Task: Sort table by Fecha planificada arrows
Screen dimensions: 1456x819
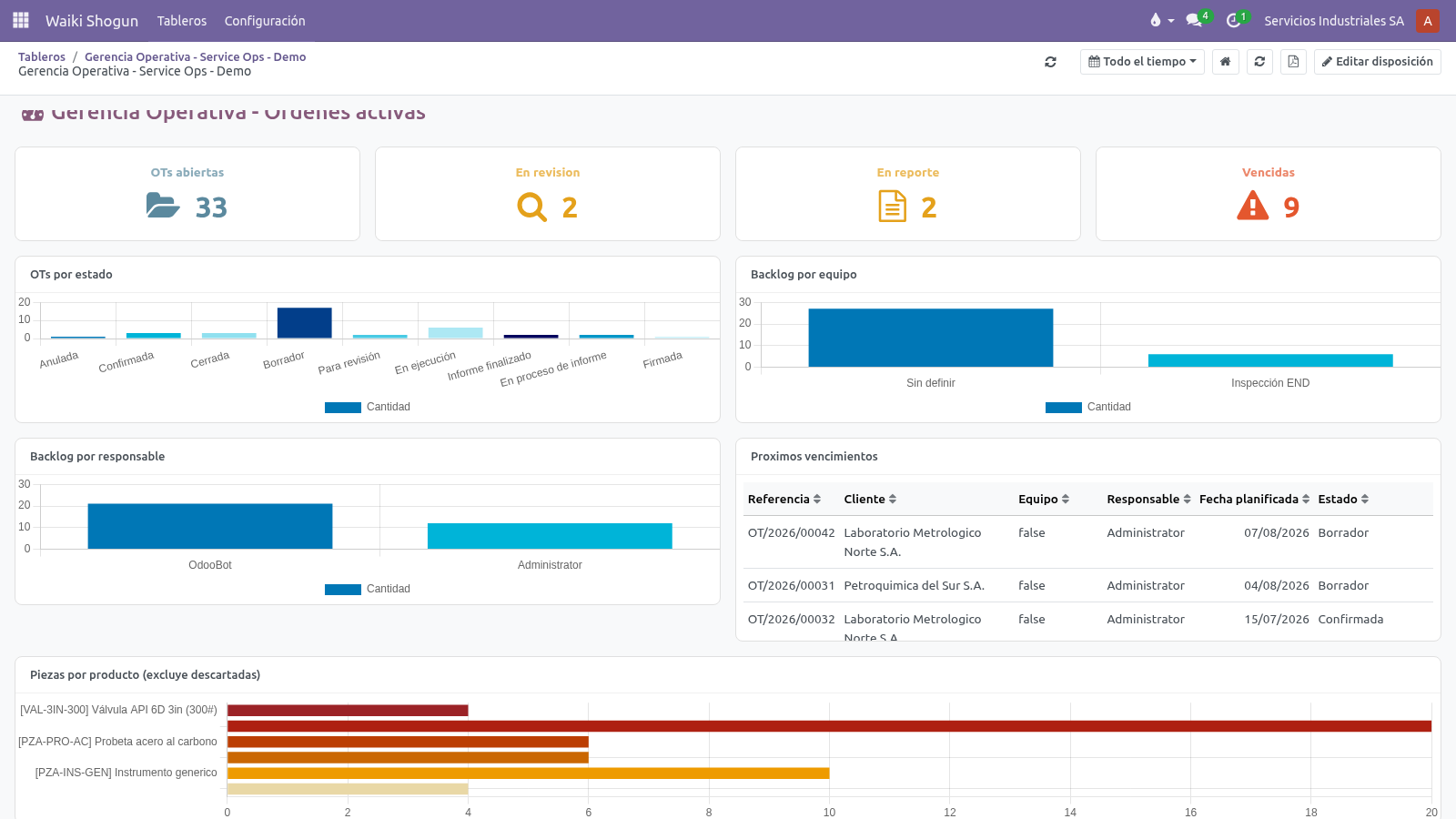Action: [x=1306, y=499]
